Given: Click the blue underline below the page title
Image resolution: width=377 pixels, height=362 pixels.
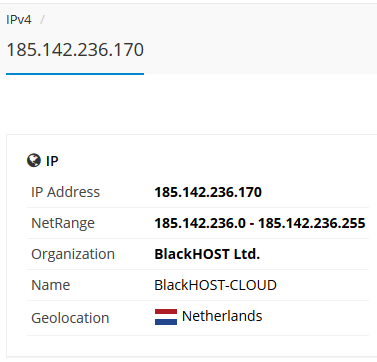Looking at the screenshot, I should (x=75, y=74).
